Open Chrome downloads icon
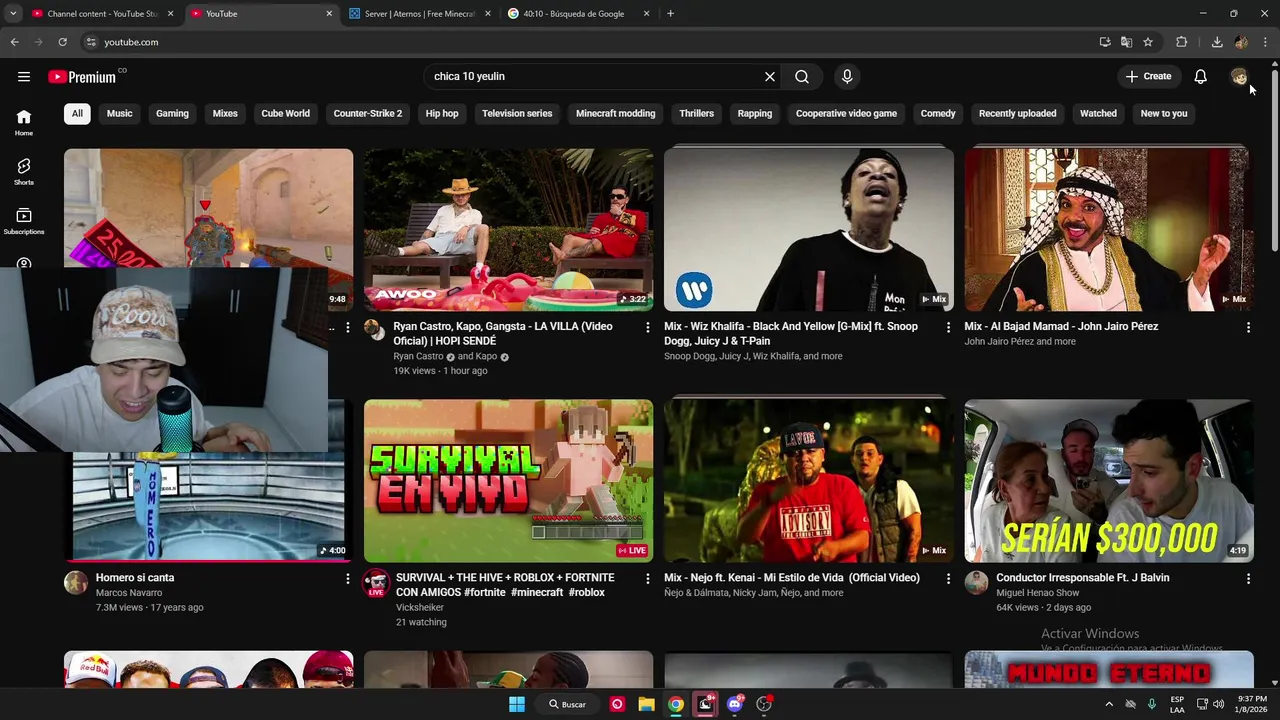The height and width of the screenshot is (720, 1280). pos(1217,42)
